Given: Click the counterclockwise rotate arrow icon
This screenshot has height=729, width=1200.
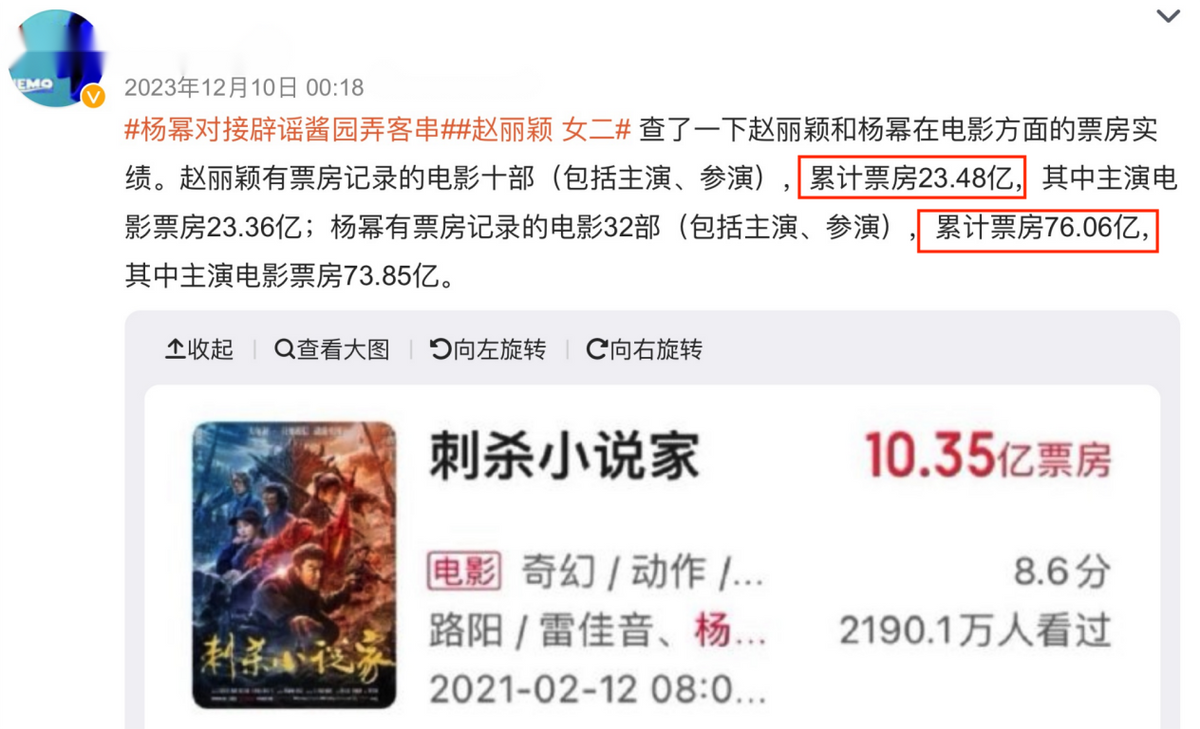Looking at the screenshot, I should 440,349.
